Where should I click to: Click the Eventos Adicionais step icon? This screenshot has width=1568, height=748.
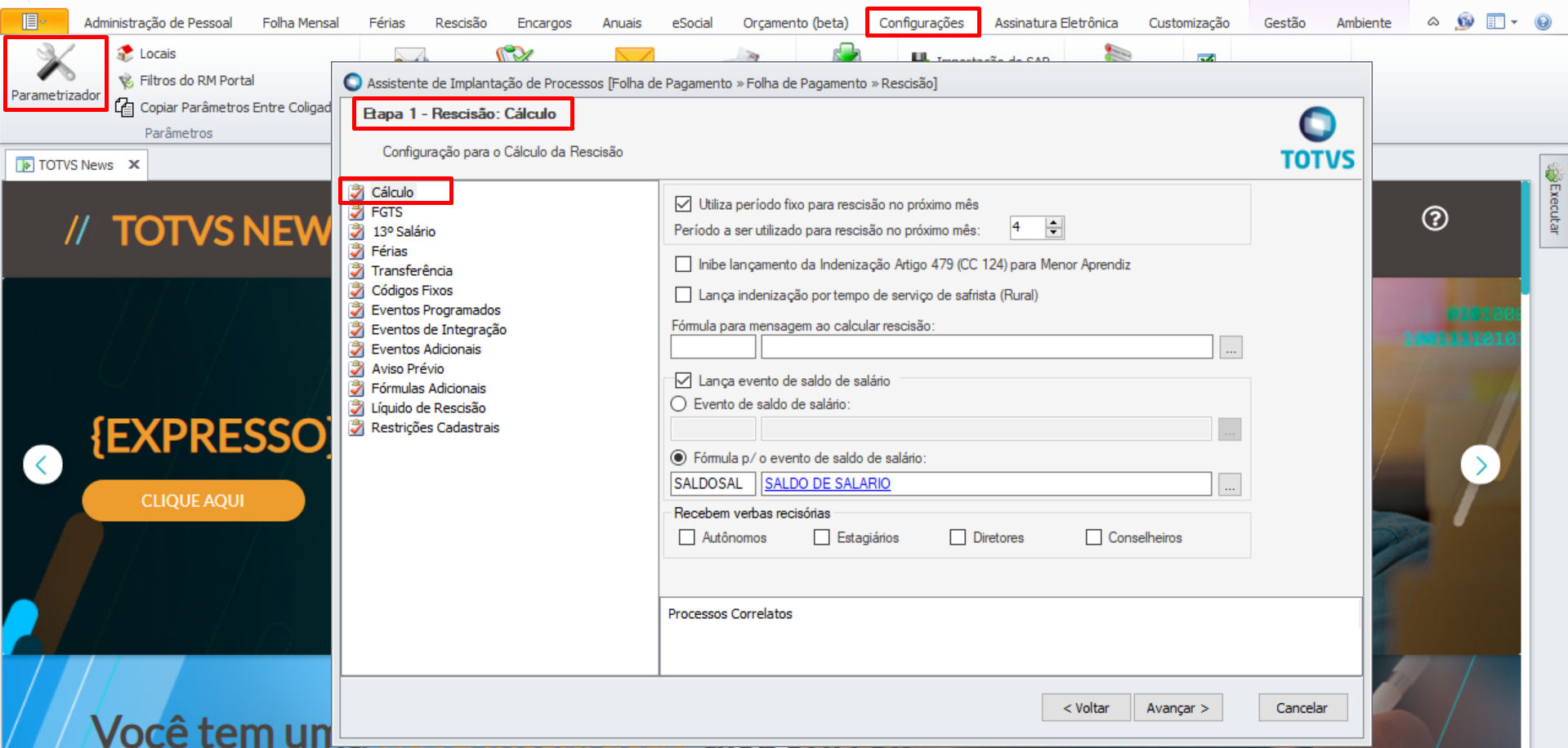tap(356, 350)
